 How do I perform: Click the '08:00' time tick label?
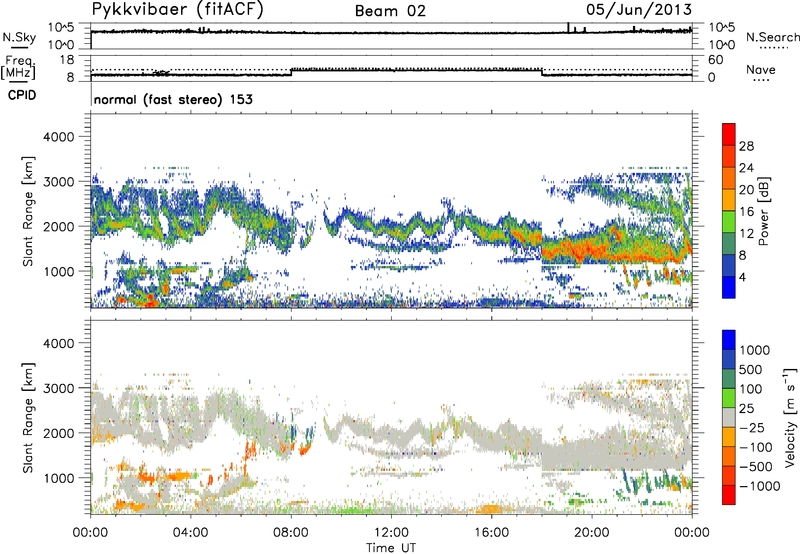(291, 533)
